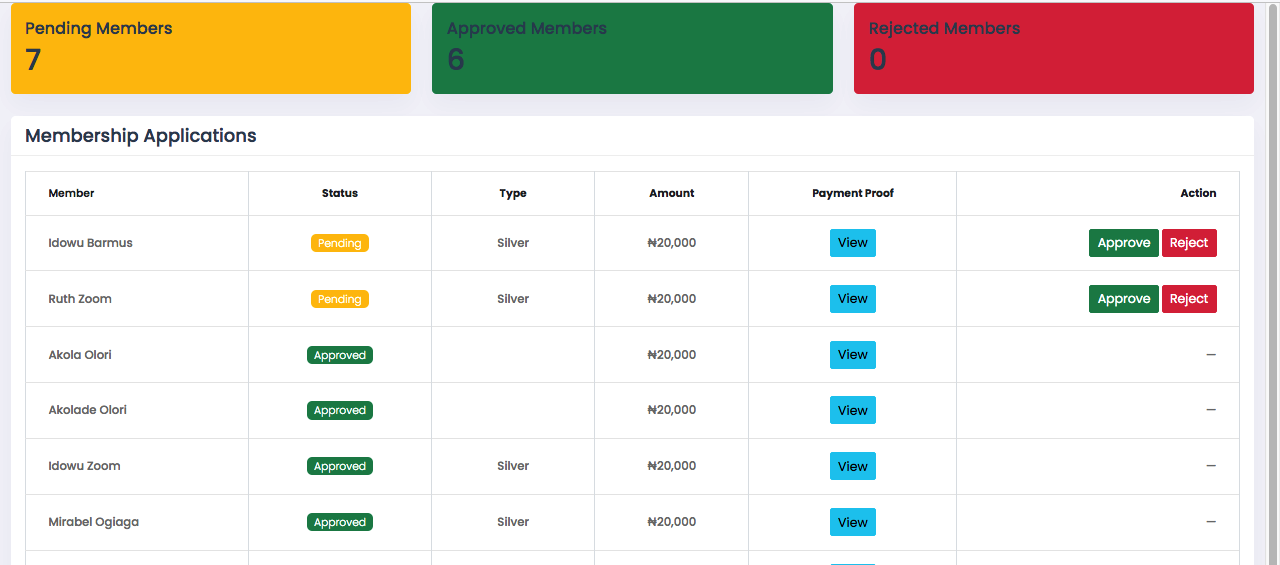Approve Idowu Barmus's membership application
The width and height of the screenshot is (1280, 565).
pyautogui.click(x=1123, y=243)
